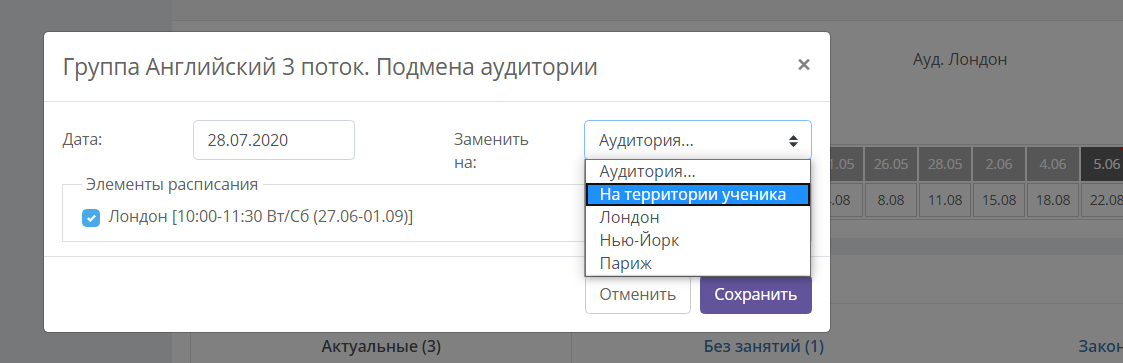Screen dimensions: 1123x363
Task: Click the Ауд. Лондон header text
Action: (x=960, y=59)
